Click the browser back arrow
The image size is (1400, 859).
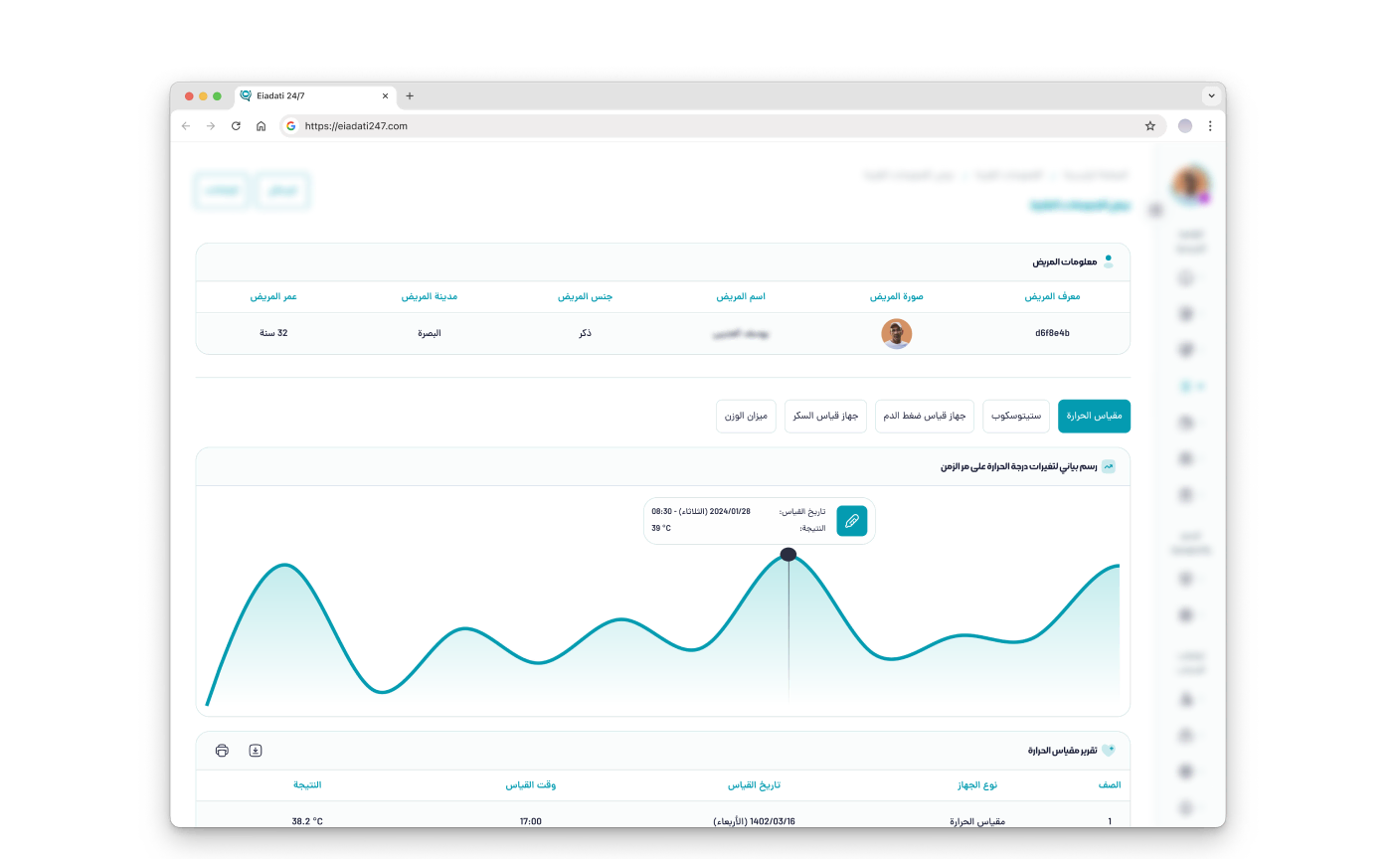[185, 126]
